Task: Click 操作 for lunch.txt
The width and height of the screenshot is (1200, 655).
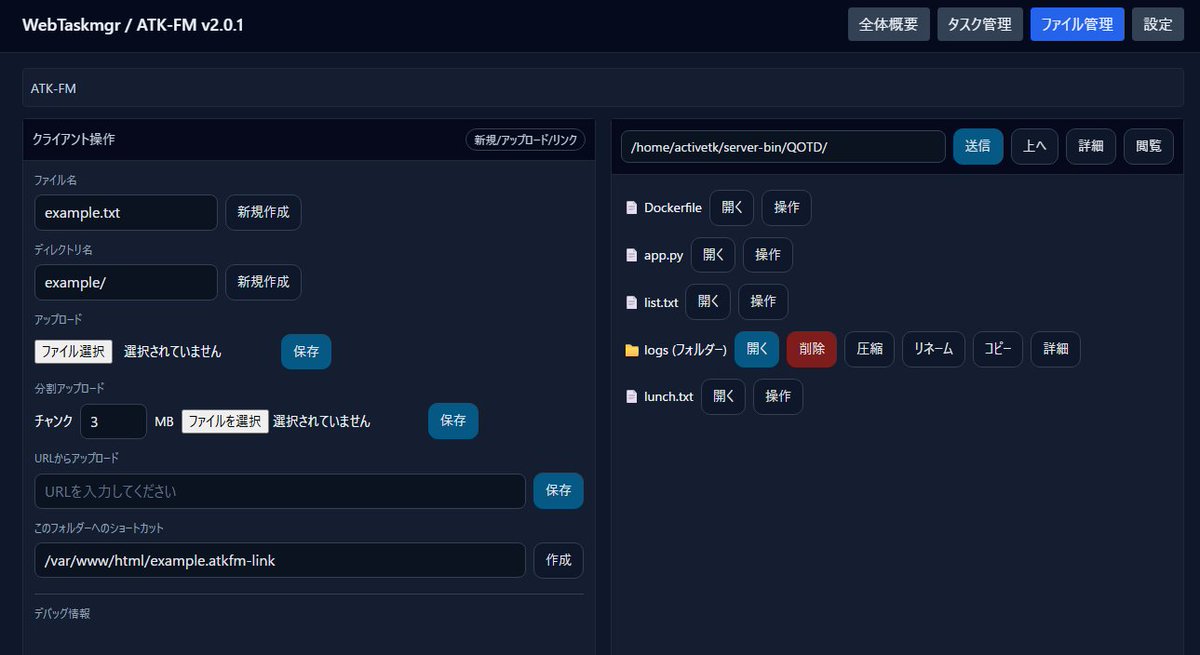Action: coord(778,397)
